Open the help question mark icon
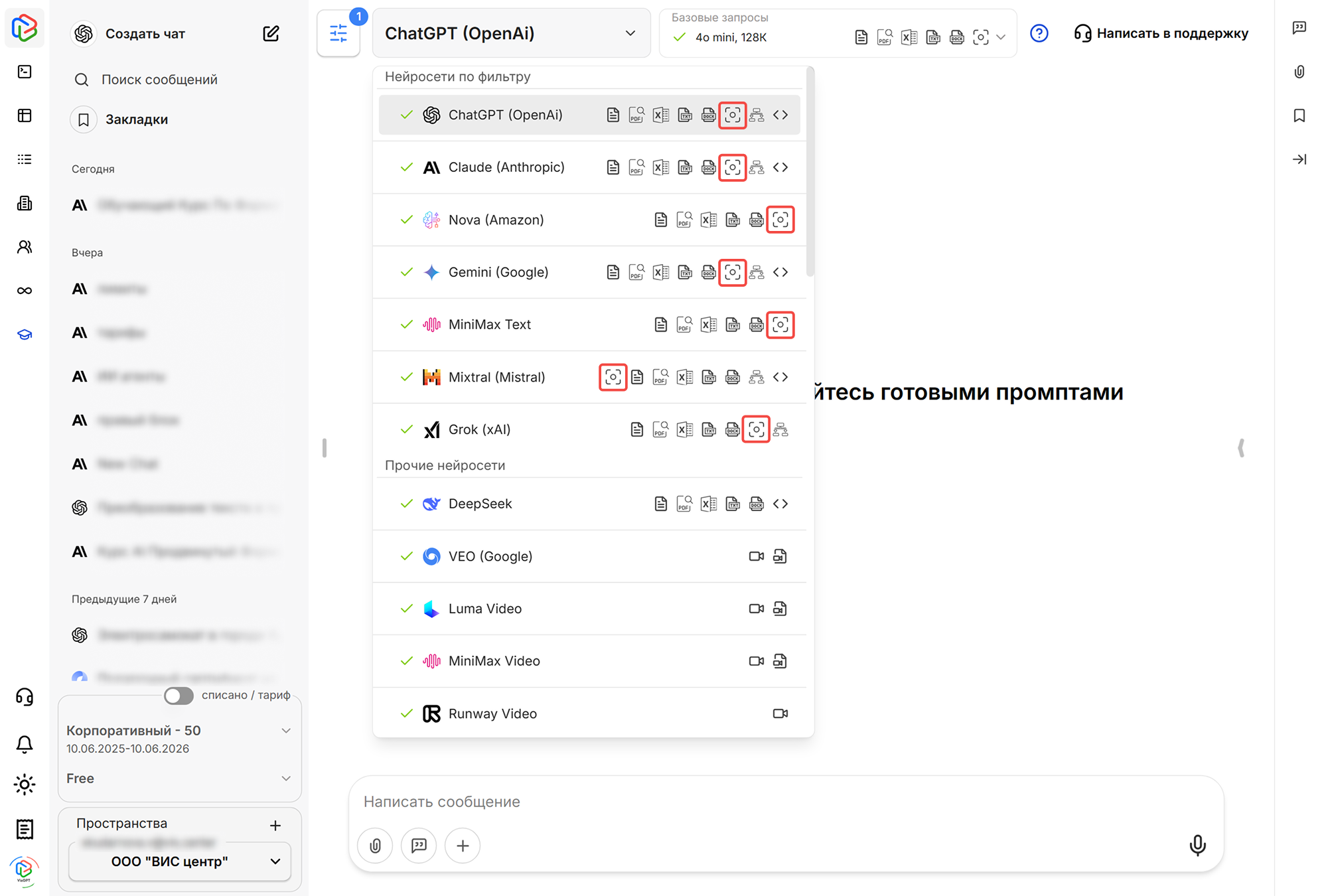Screen dimensions: 1324x896 tap(1039, 33)
